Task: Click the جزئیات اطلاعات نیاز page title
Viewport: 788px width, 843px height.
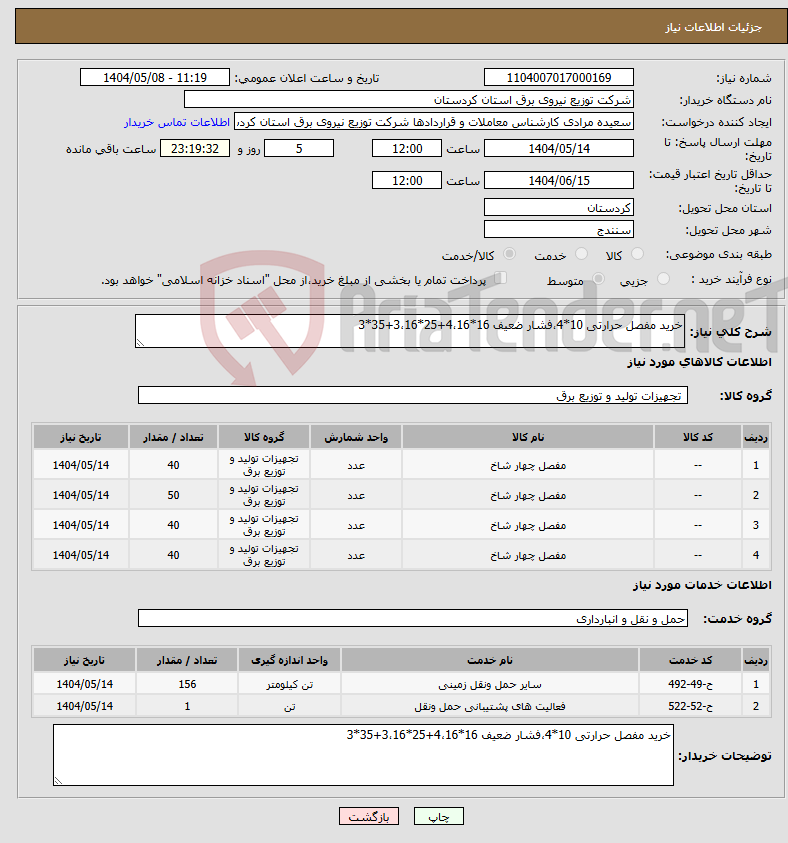Action: pos(713,27)
